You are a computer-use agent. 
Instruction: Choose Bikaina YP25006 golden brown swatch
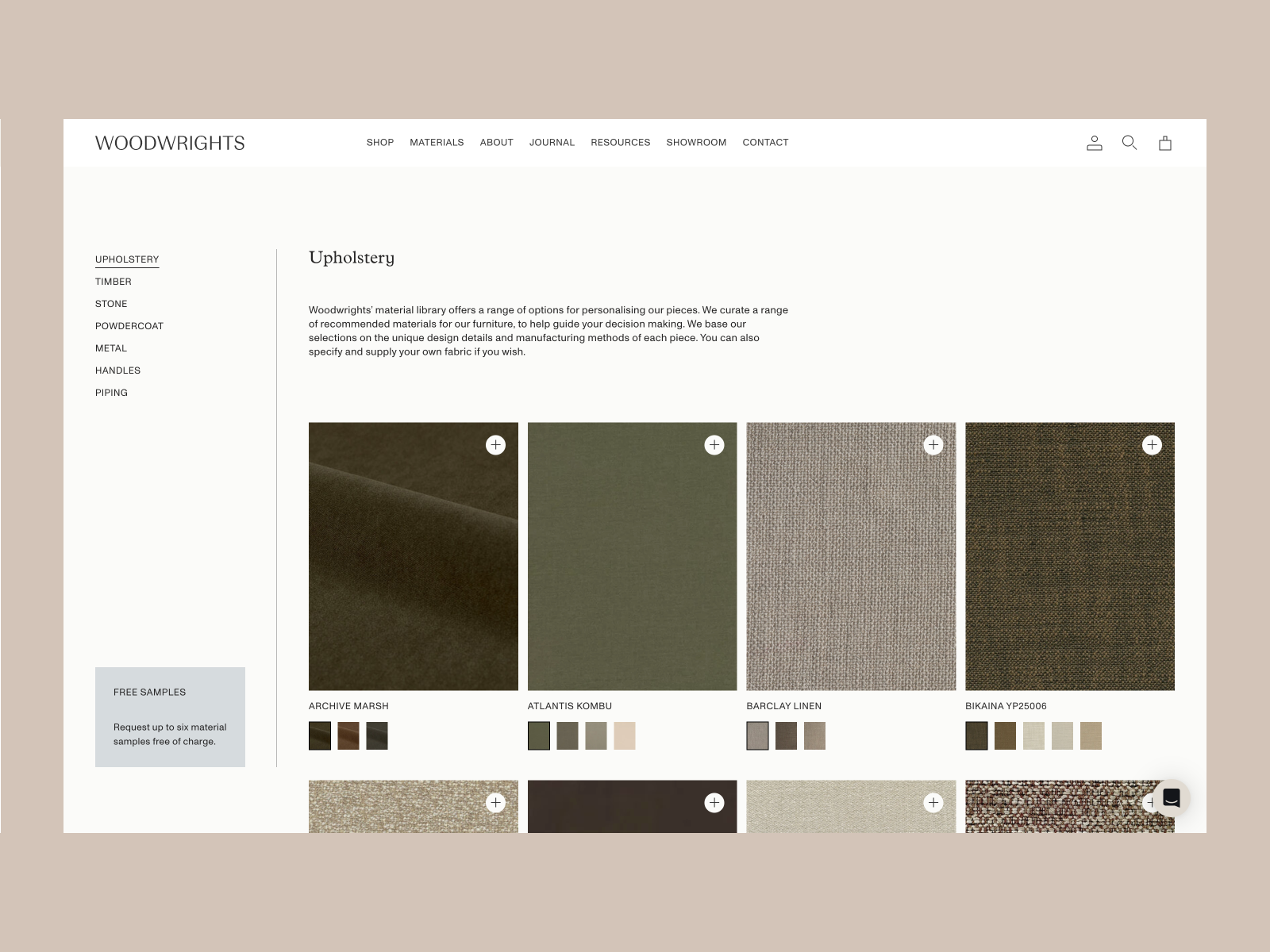tap(1005, 735)
